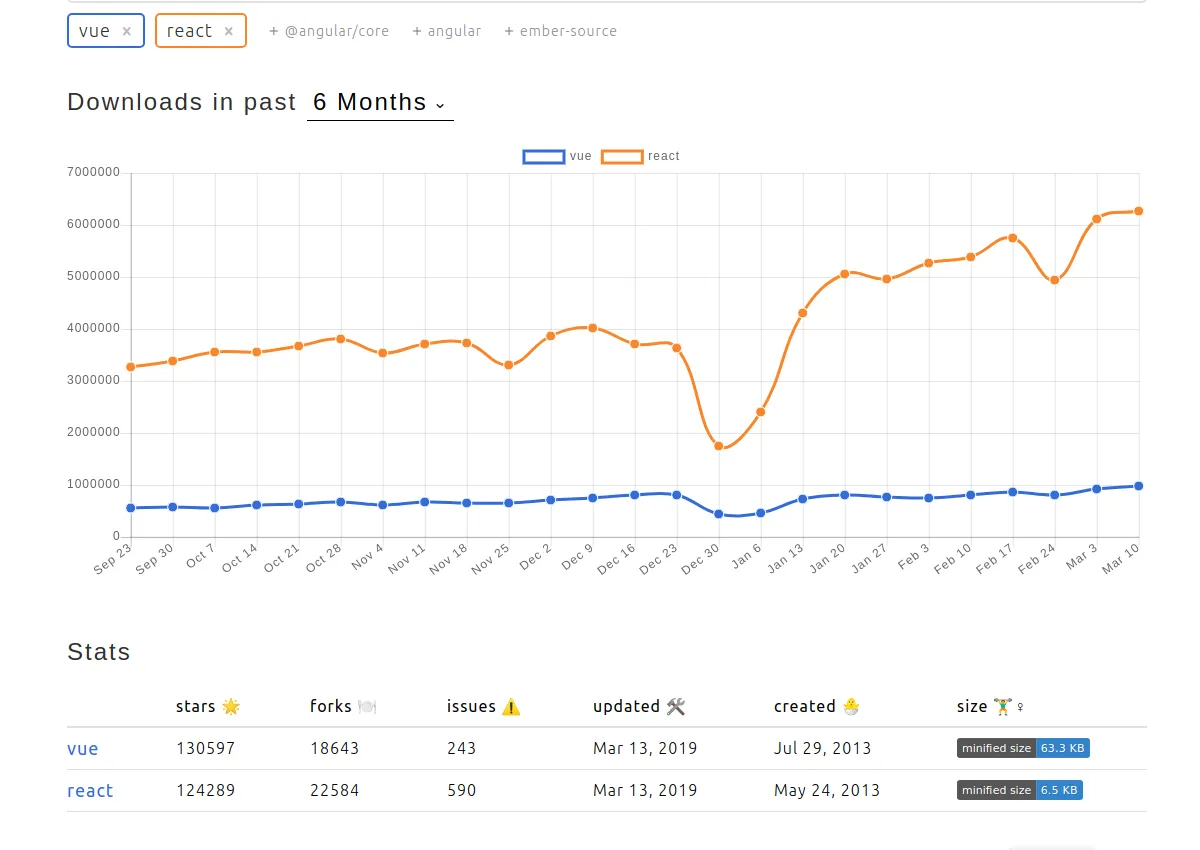Click react stars value 124289
Screen dimensions: 1200x850
[x=206, y=790]
